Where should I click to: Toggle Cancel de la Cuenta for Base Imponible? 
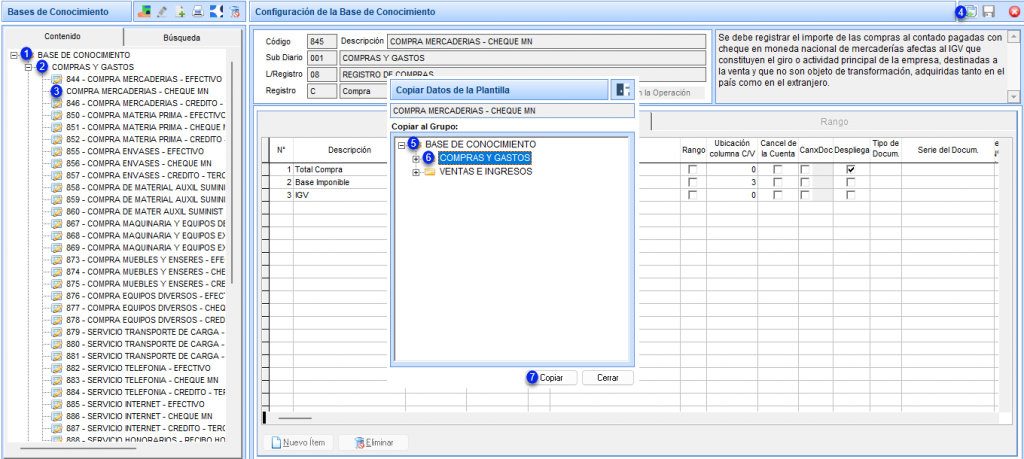coord(778,182)
